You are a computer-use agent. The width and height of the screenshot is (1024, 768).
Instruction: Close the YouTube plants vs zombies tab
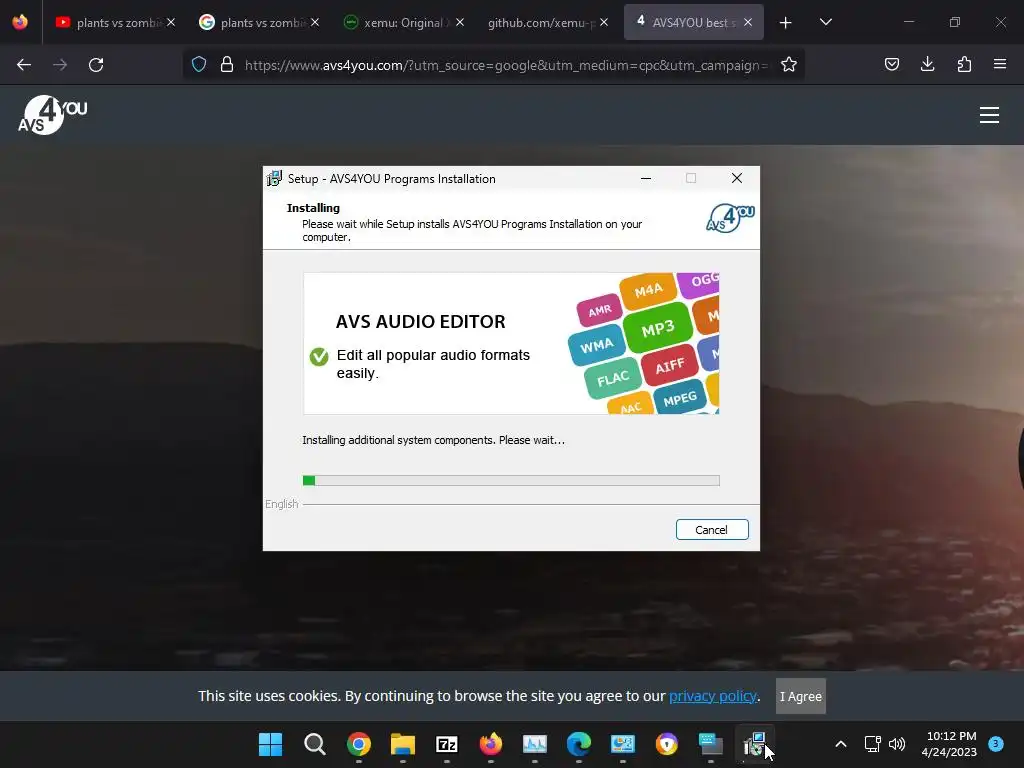click(170, 22)
